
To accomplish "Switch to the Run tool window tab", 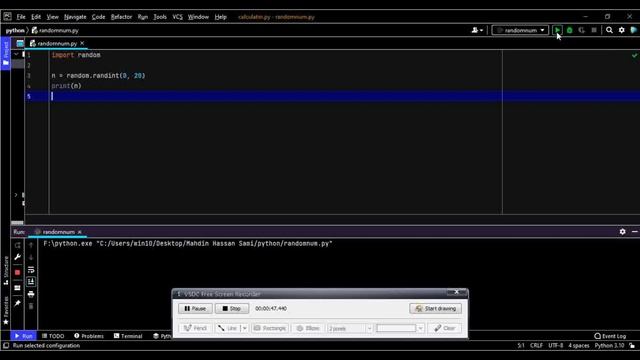I will coord(23,336).
